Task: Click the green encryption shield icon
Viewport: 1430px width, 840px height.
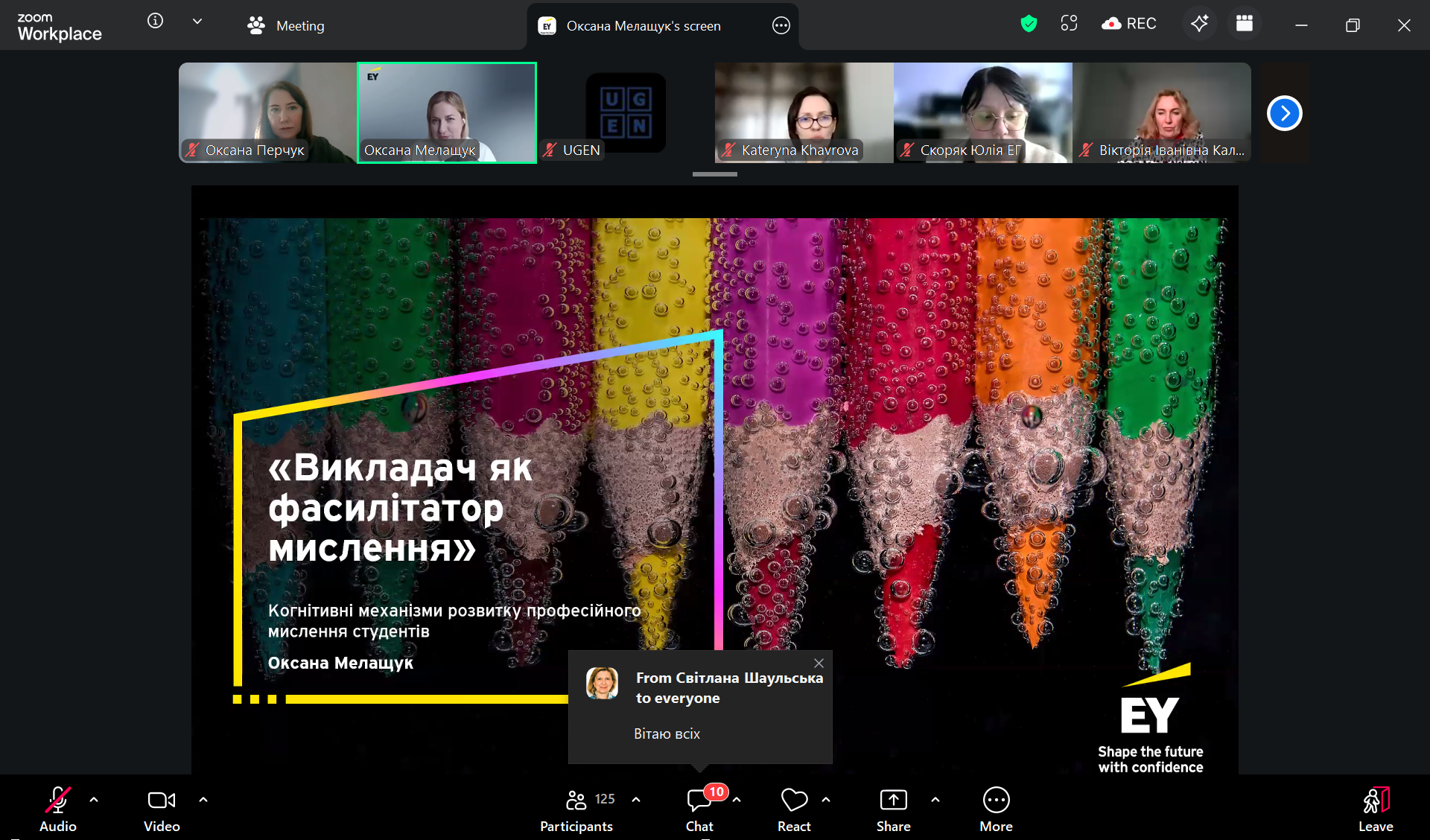Action: (x=1029, y=24)
